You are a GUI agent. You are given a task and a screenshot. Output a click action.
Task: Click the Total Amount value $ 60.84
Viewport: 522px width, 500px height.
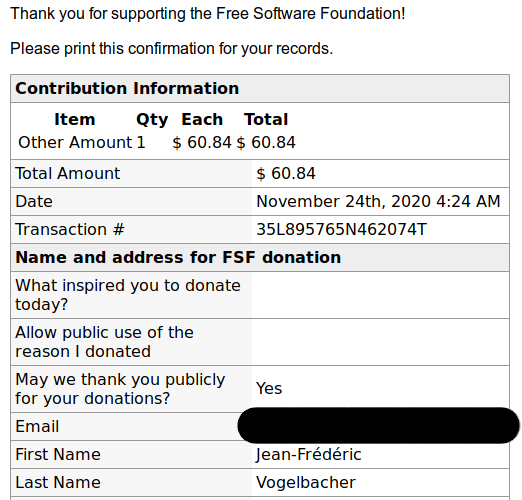(286, 173)
